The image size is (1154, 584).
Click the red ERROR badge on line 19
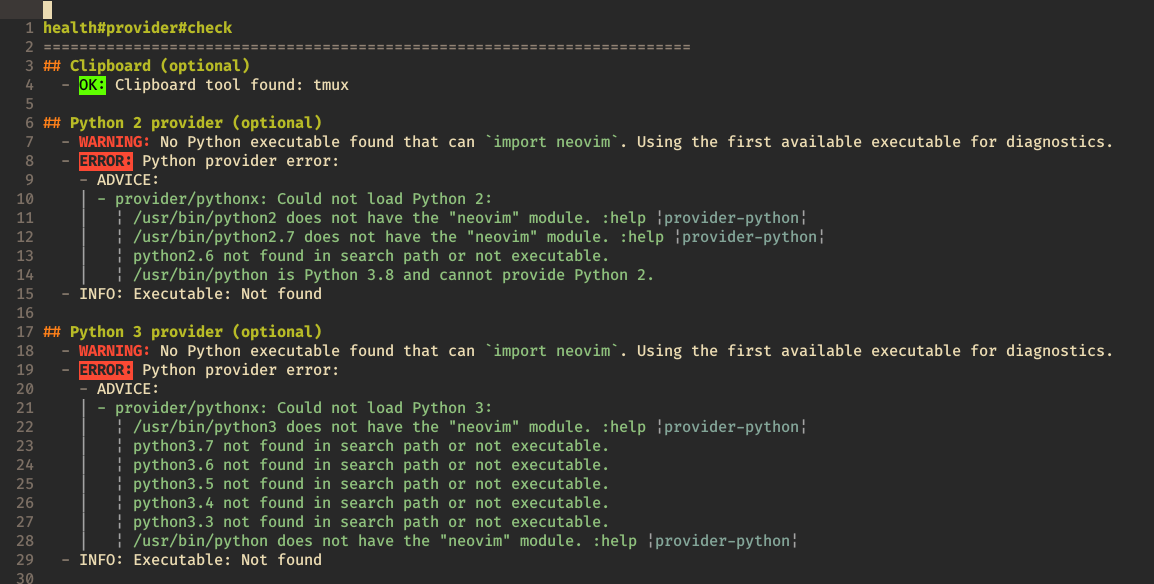(106, 369)
